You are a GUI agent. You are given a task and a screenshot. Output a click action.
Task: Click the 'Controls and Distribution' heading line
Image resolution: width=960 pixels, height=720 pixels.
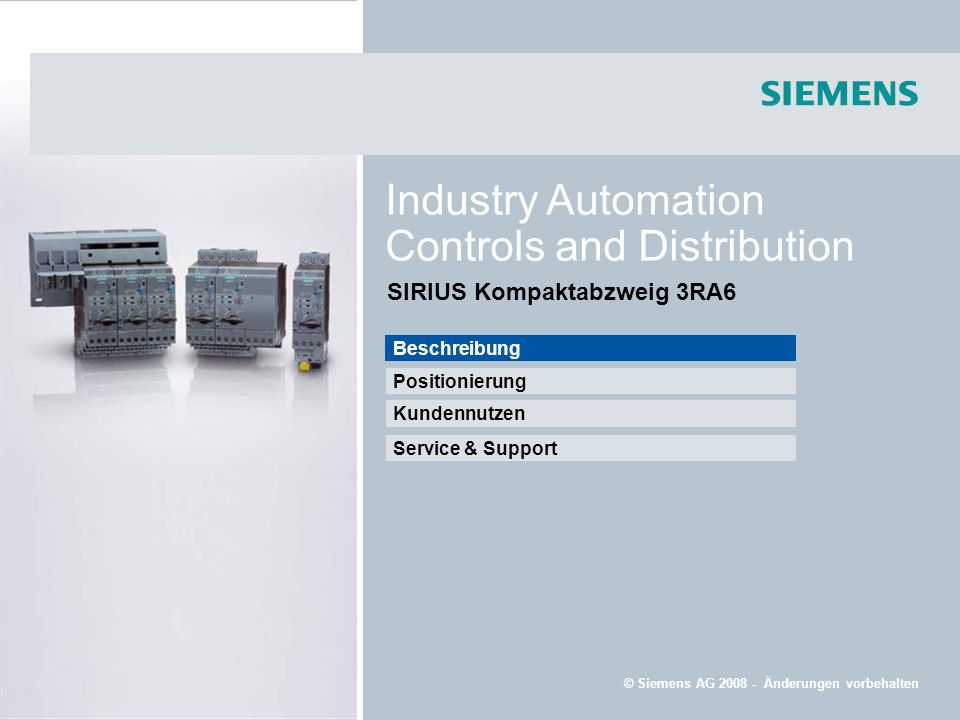pos(619,246)
